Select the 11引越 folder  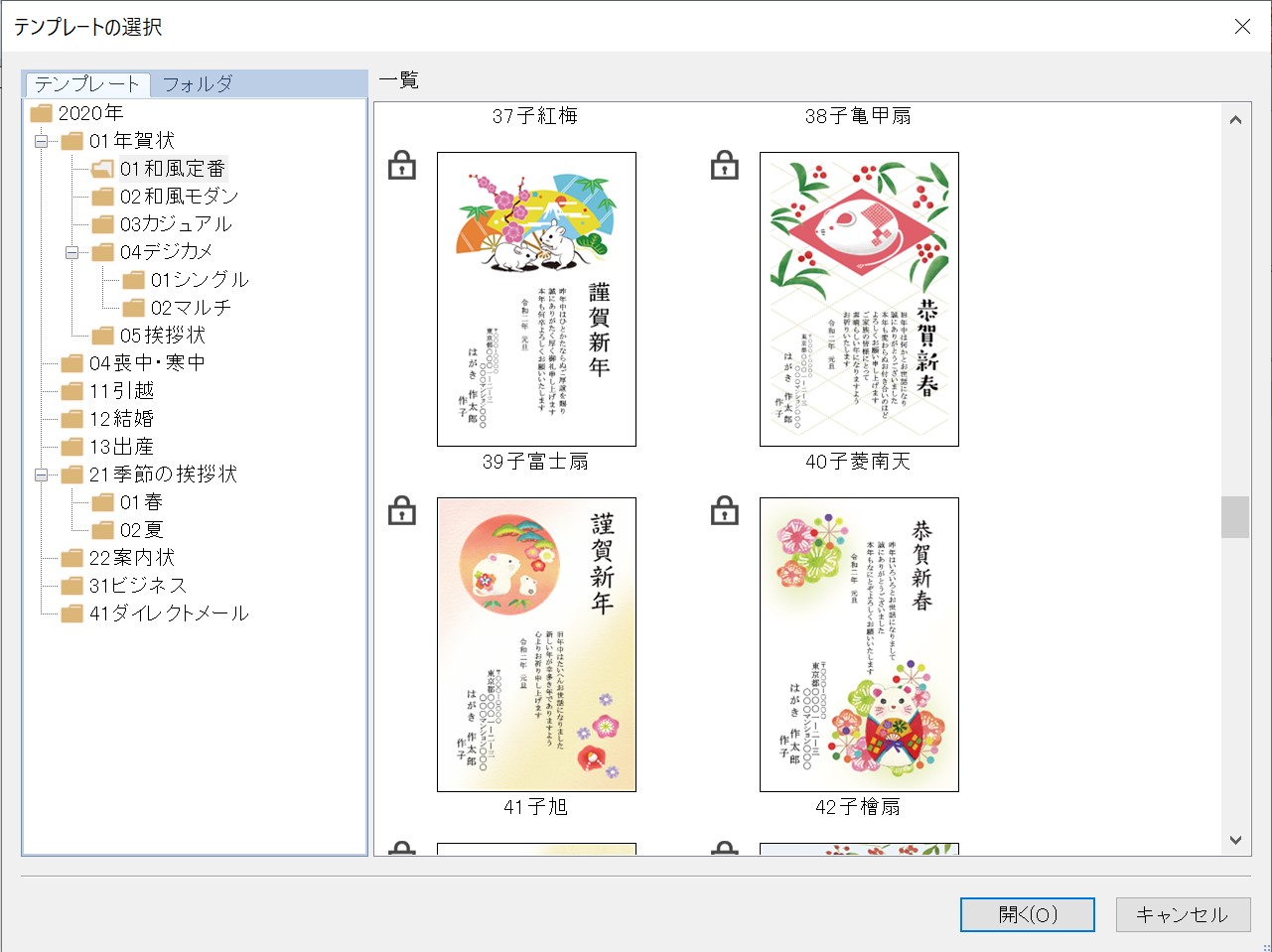click(x=107, y=391)
